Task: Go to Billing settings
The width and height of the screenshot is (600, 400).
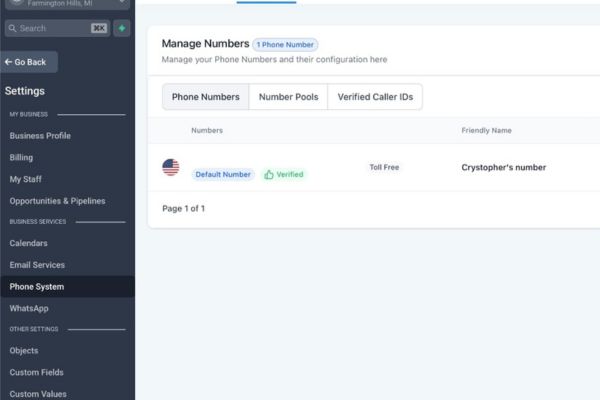Action: pos(21,158)
